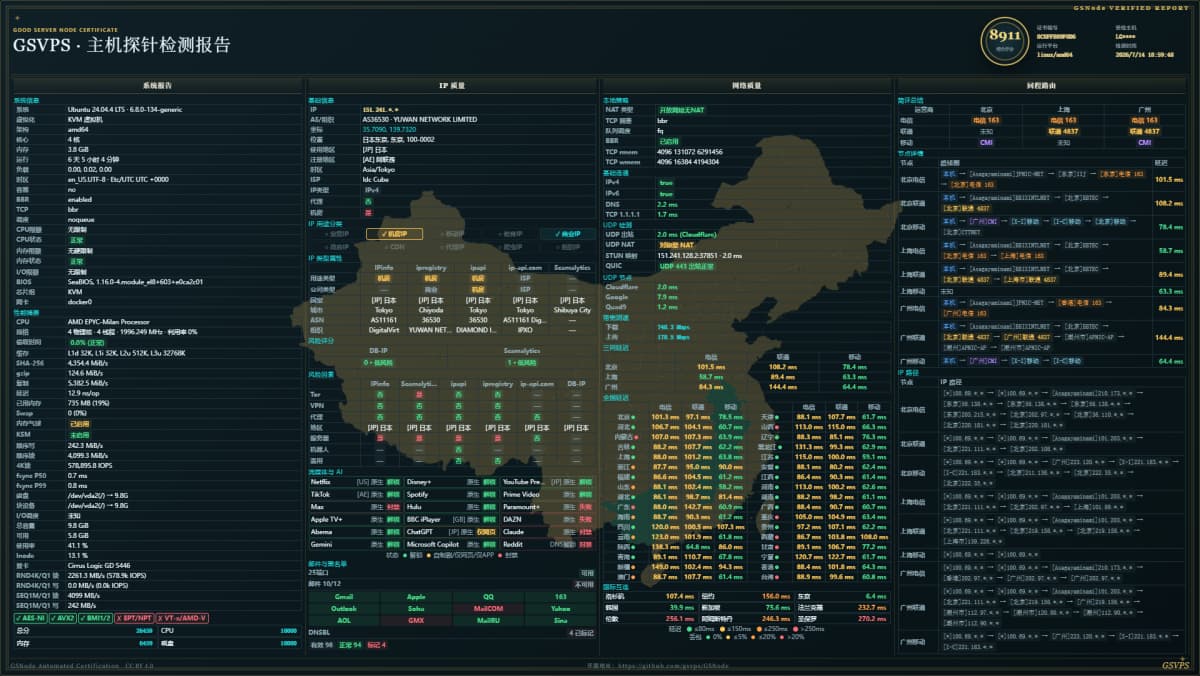Click the DAZN unlock status row
1200x676 pixels.
(x=548, y=520)
